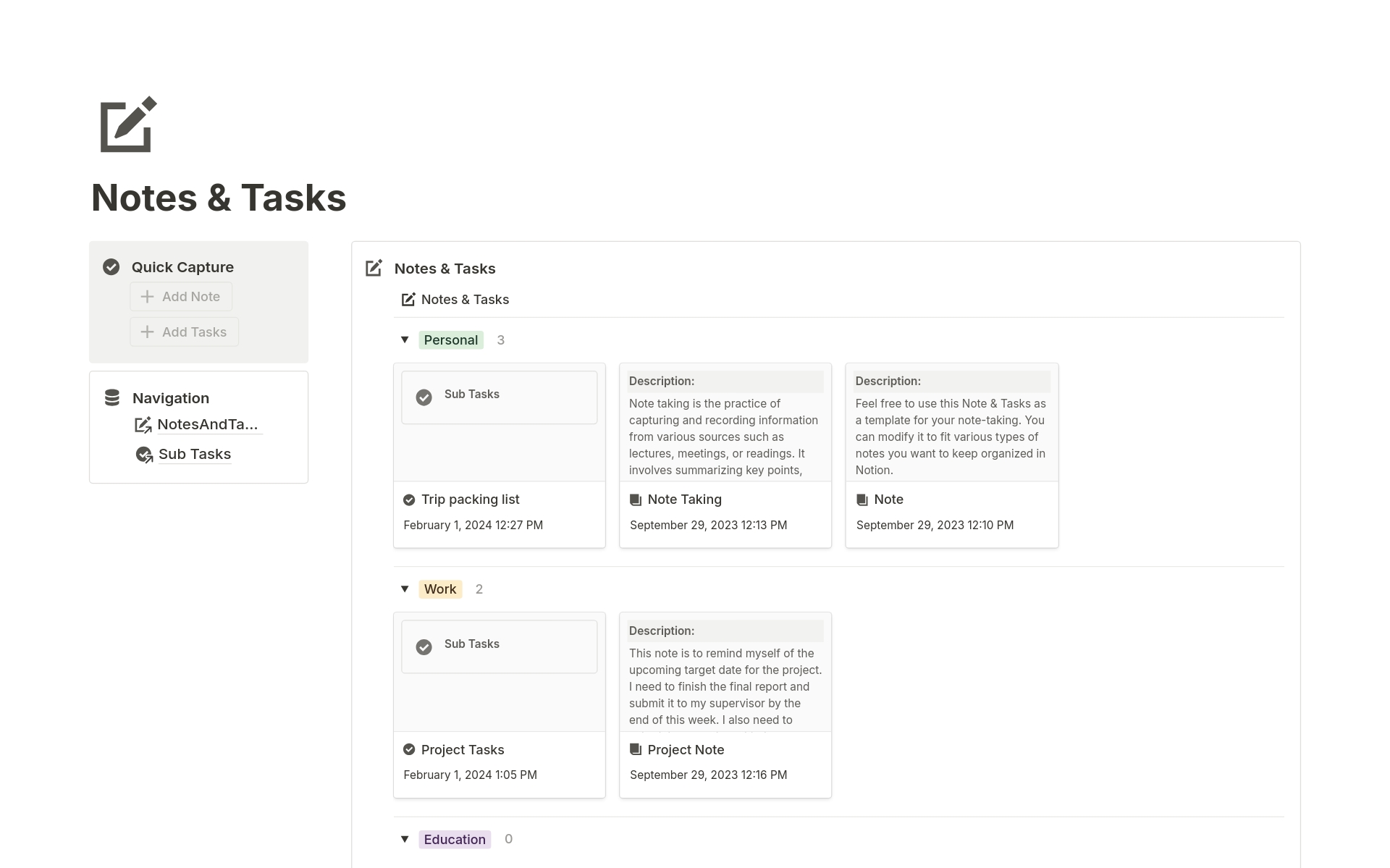The image size is (1390, 868).
Task: Select the Personal group tag
Action: 450,340
